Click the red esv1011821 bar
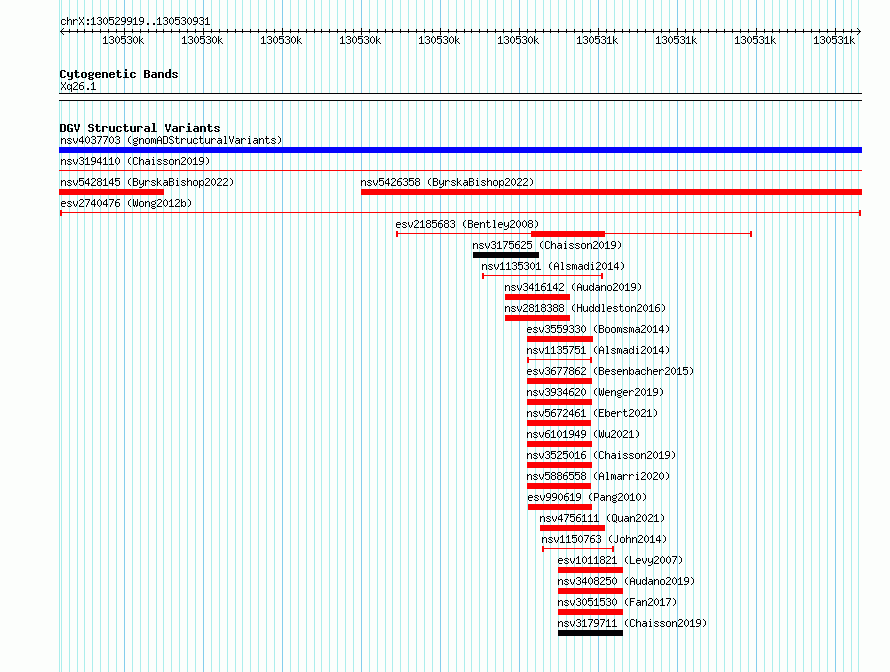 point(590,570)
